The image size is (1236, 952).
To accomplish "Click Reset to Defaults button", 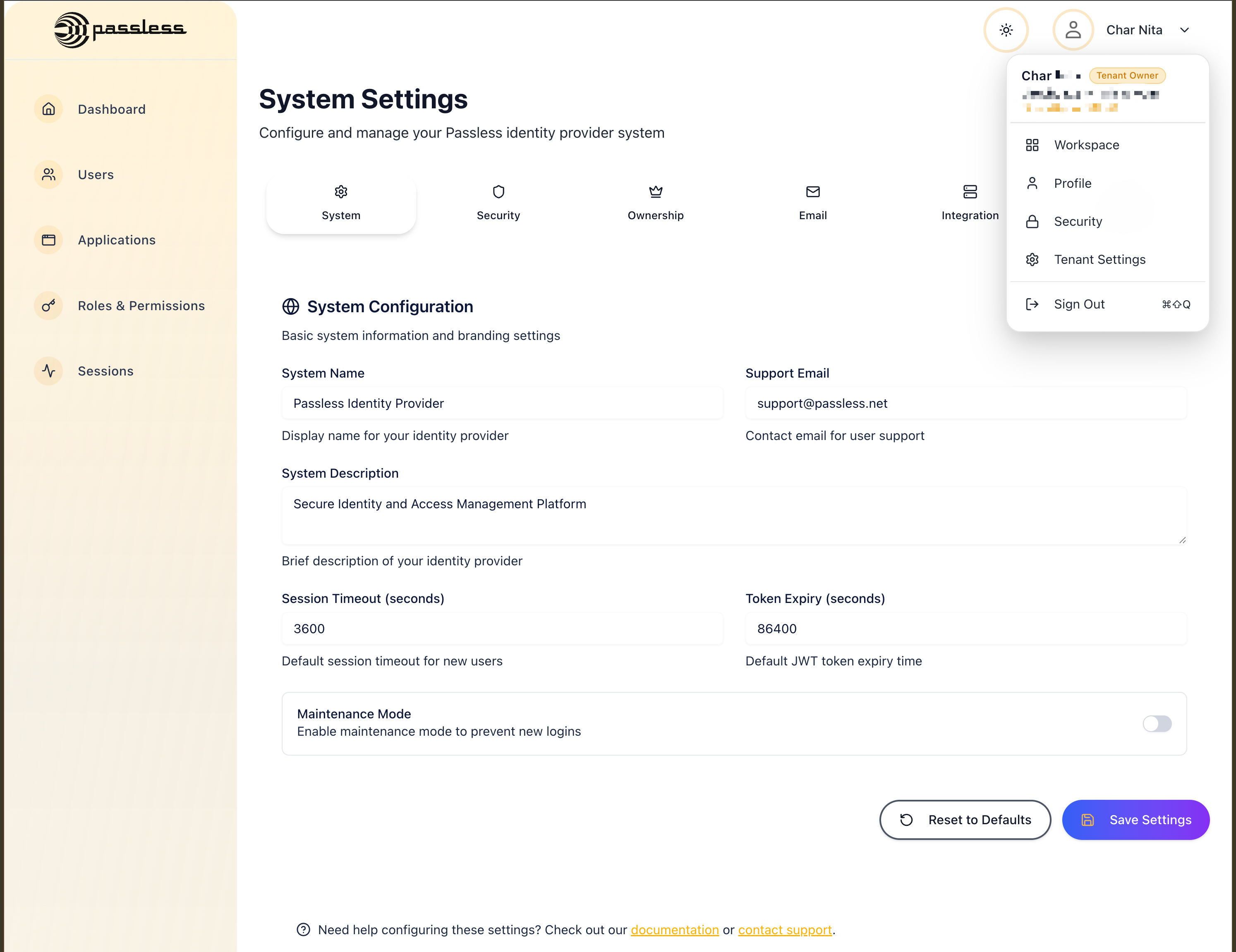I will (x=965, y=820).
